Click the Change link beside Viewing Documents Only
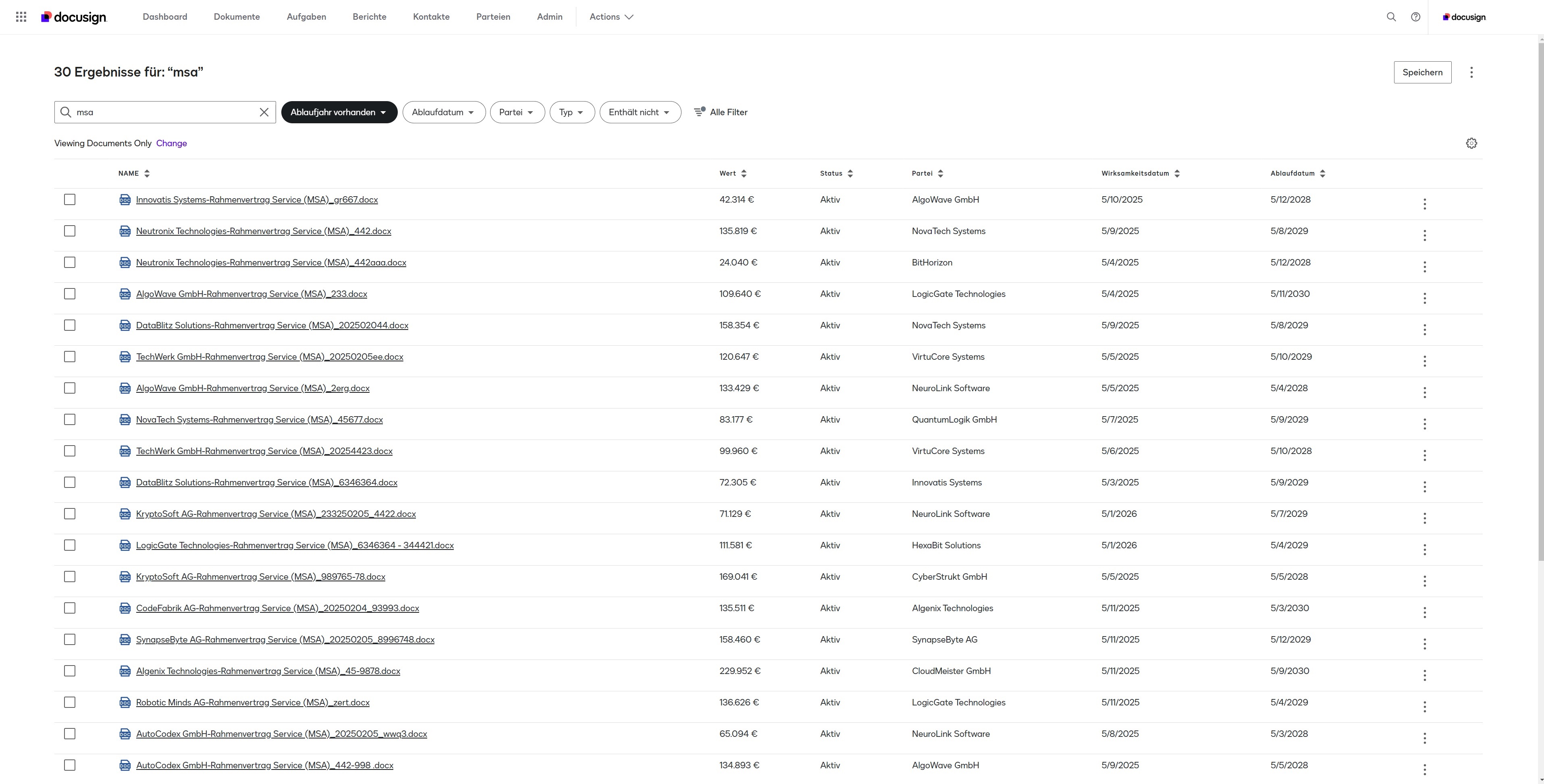 tap(171, 143)
